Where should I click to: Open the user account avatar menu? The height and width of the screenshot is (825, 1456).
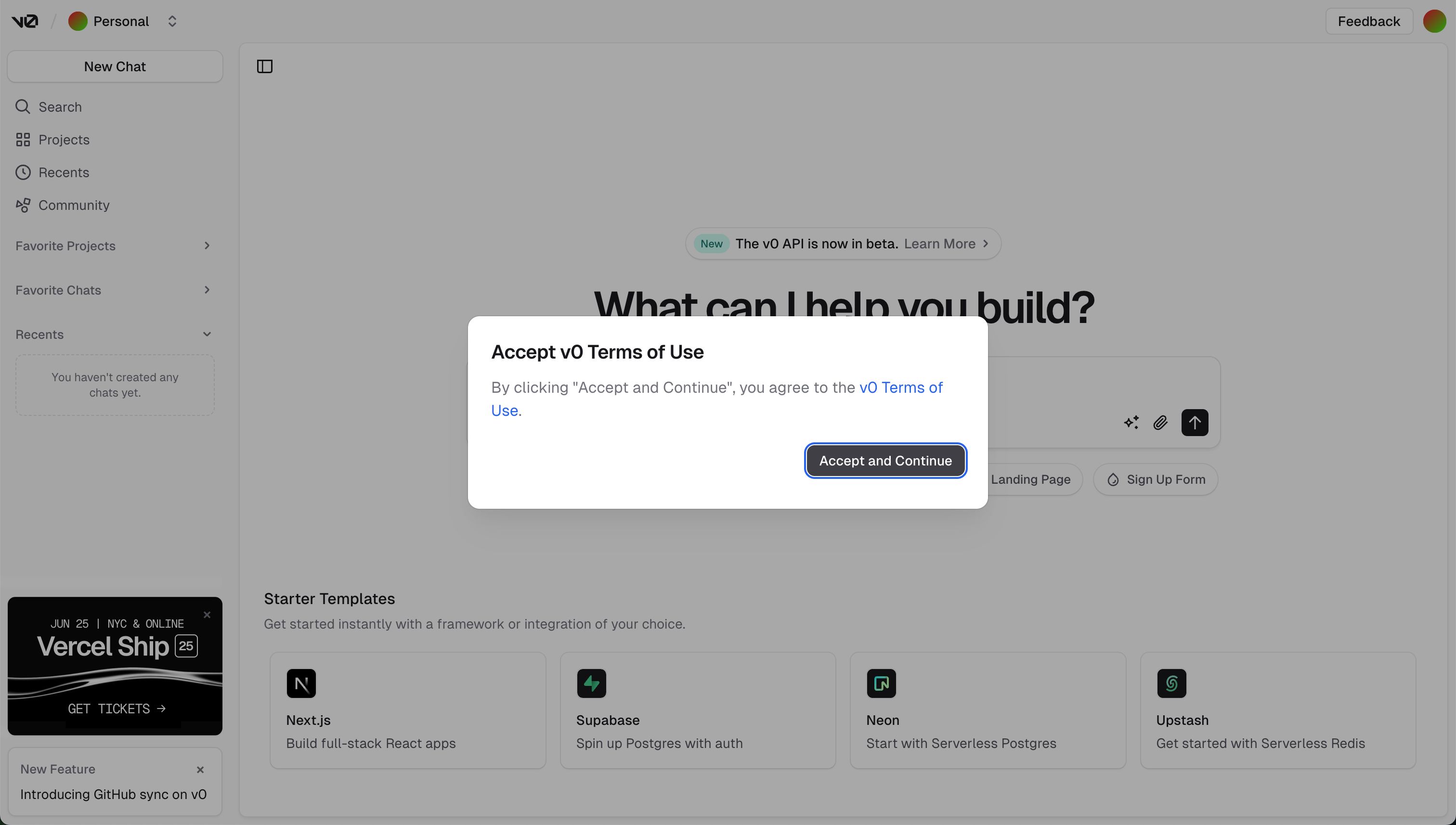[x=1434, y=22]
